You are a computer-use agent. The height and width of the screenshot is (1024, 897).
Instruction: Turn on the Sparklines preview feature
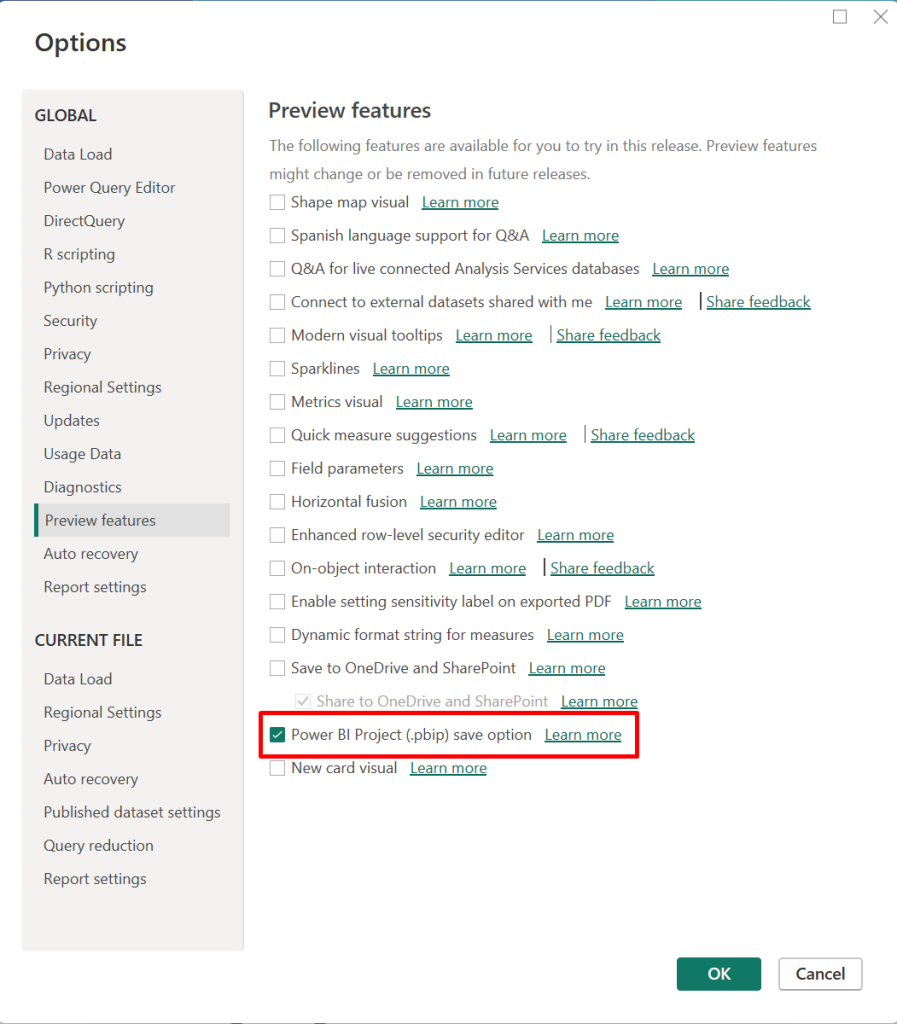point(277,368)
